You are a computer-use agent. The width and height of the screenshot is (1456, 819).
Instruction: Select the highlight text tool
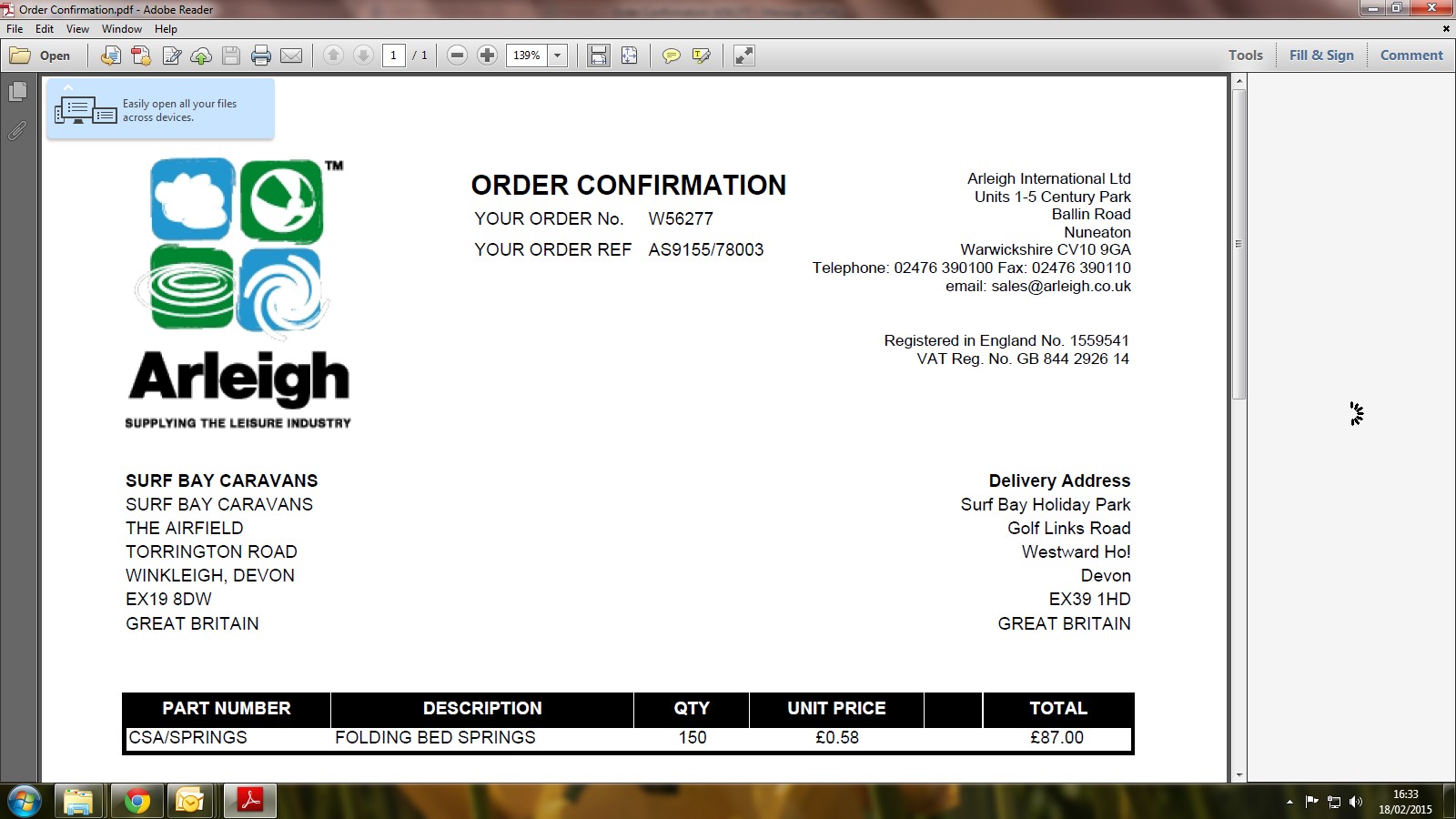tap(701, 56)
